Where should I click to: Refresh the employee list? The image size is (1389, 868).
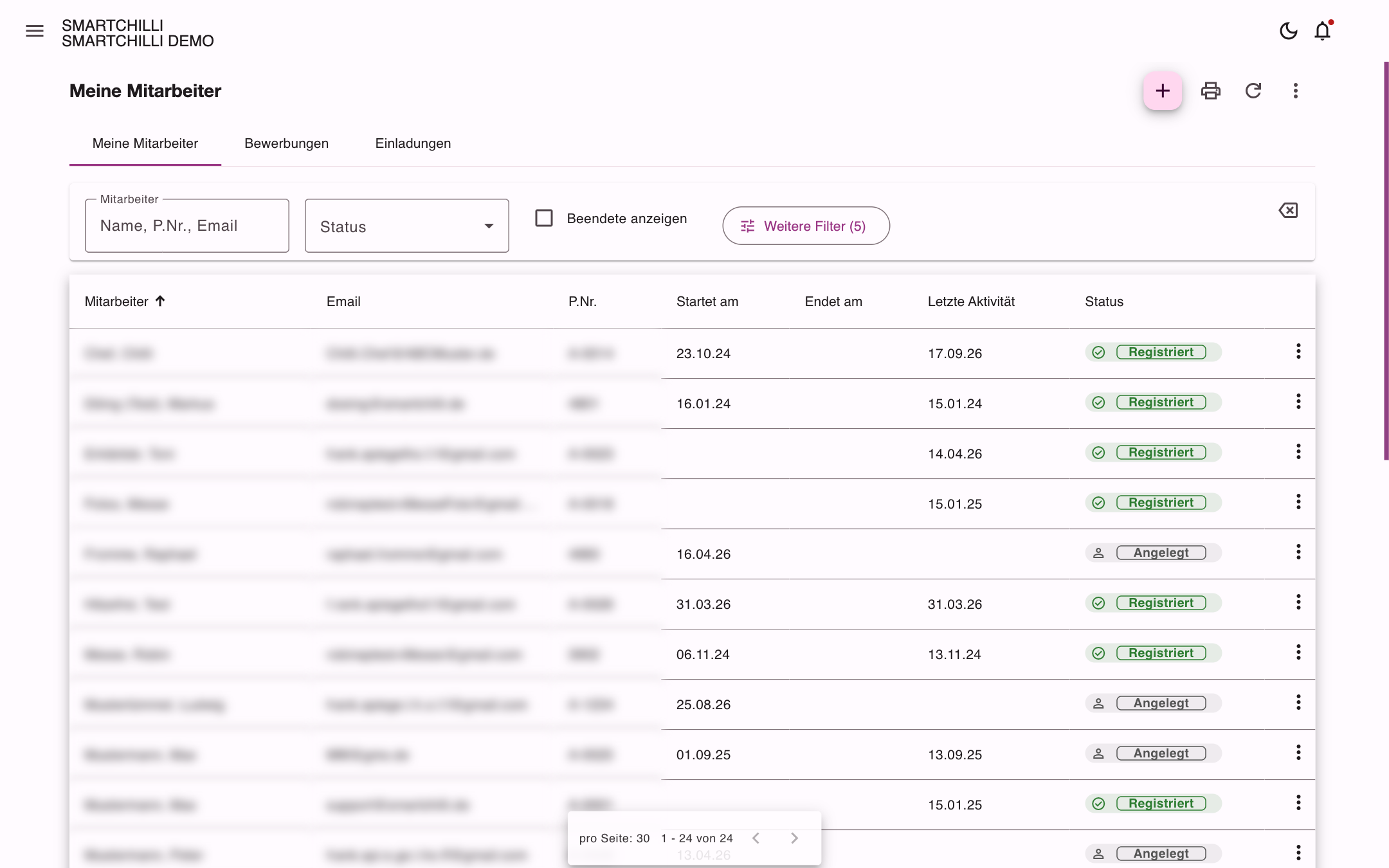[1253, 91]
